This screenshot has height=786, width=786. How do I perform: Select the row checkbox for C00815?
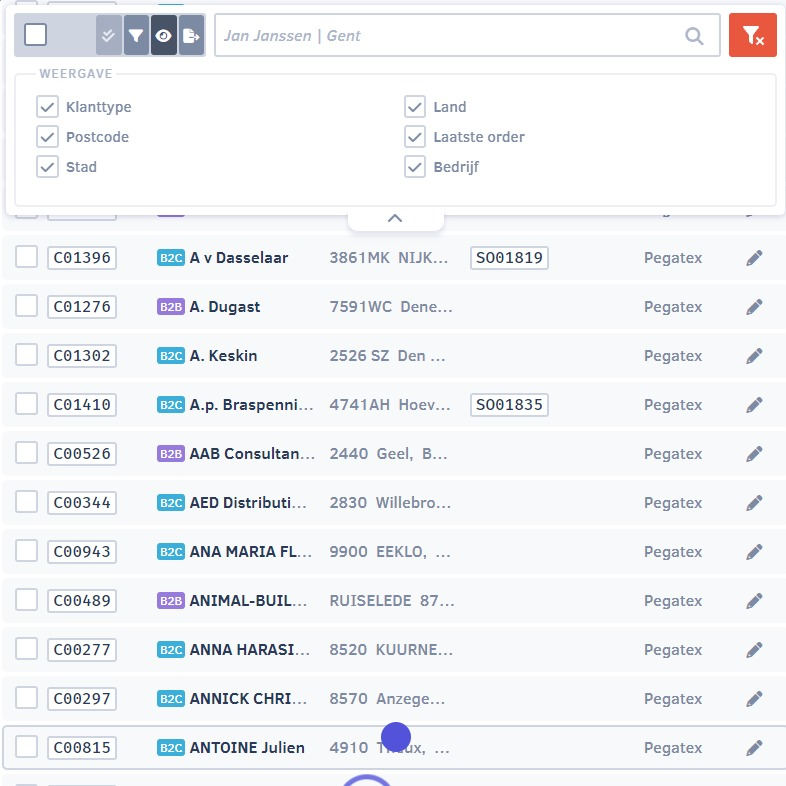27,747
